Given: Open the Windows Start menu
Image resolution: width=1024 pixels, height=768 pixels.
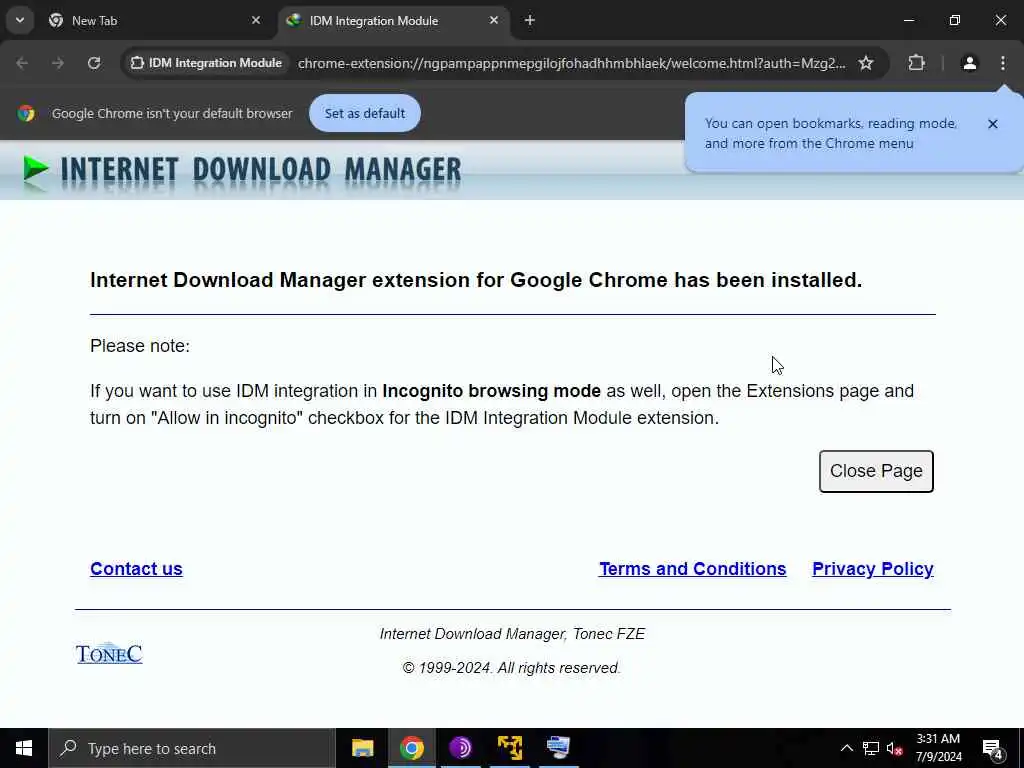Looking at the screenshot, I should click(24, 748).
